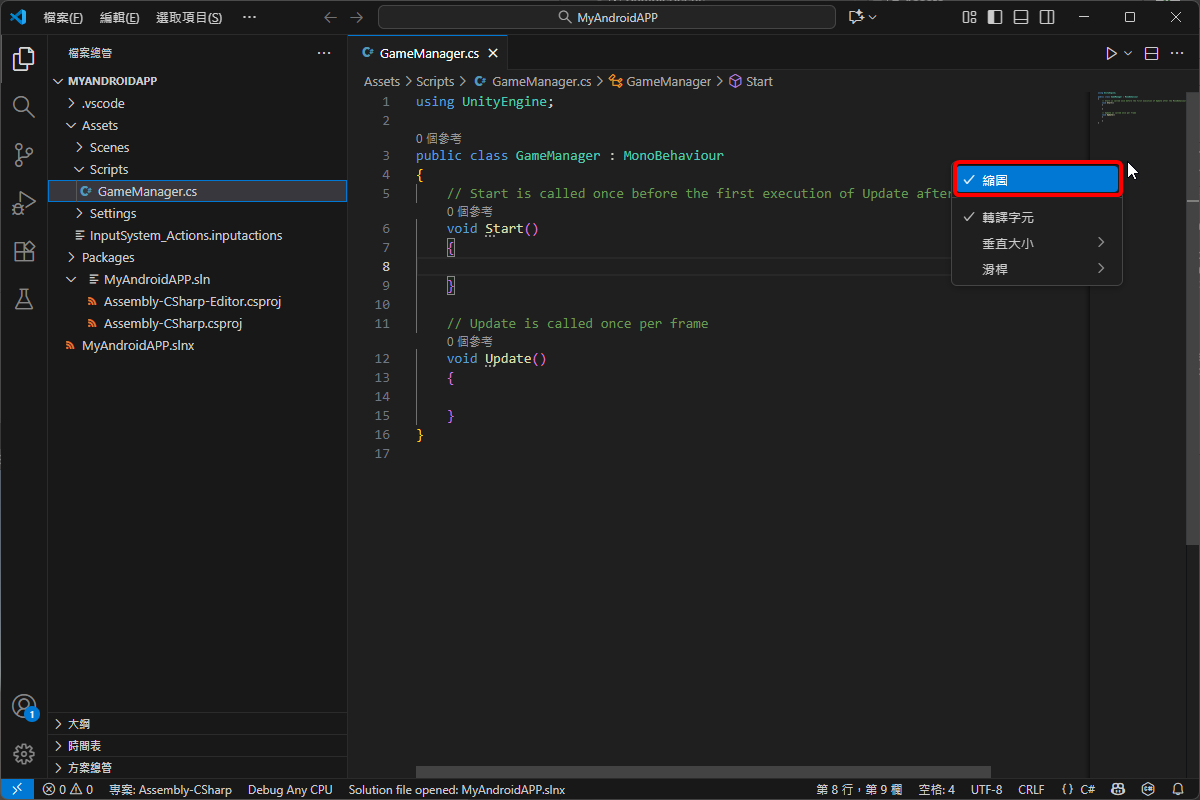Toggle the 縮圖 minimap checked option

coord(1037,180)
